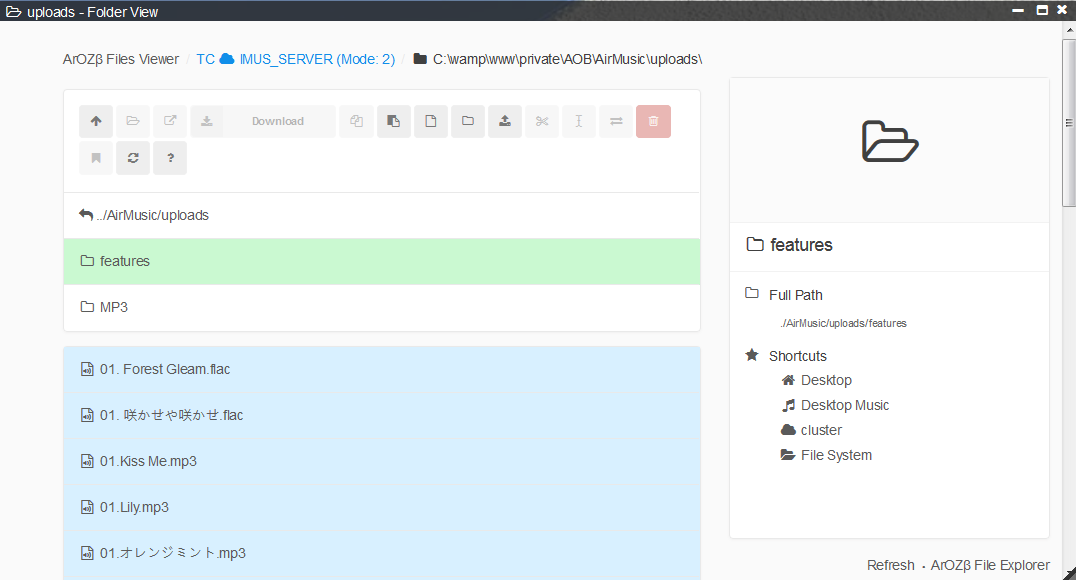The height and width of the screenshot is (580, 1076).
Task: Select 01. Forest Gleam.flac file
Action: pyautogui.click(x=165, y=369)
